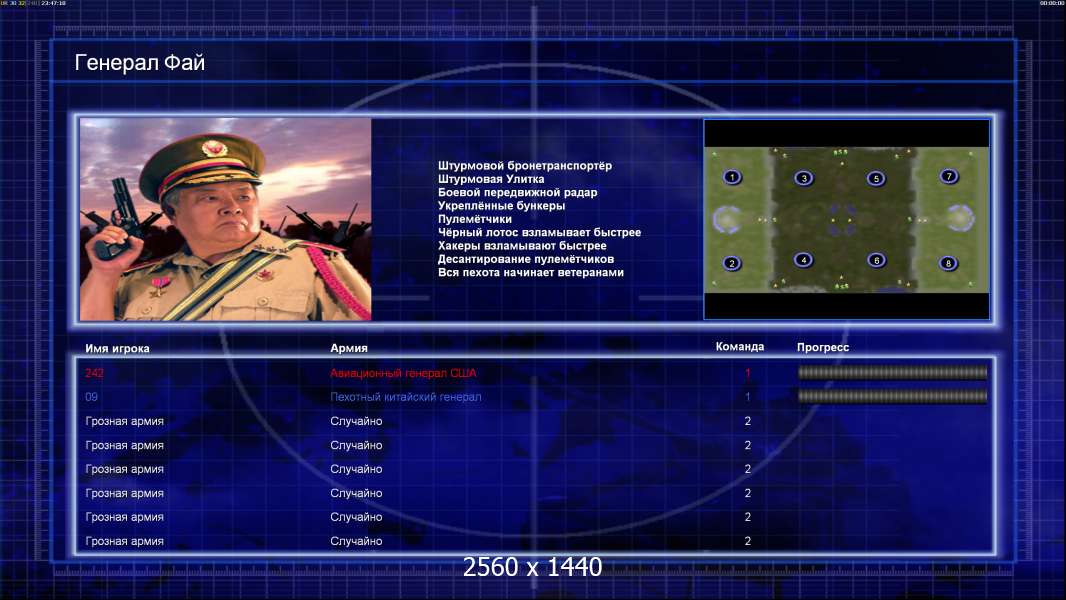The image size is (1066, 600).
Task: Click the 'Армия' column header
Action: click(349, 348)
